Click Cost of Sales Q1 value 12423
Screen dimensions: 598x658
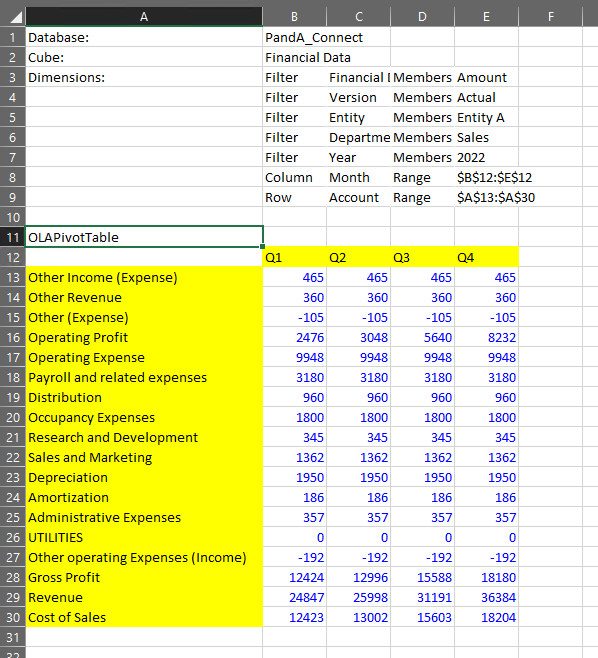click(295, 617)
